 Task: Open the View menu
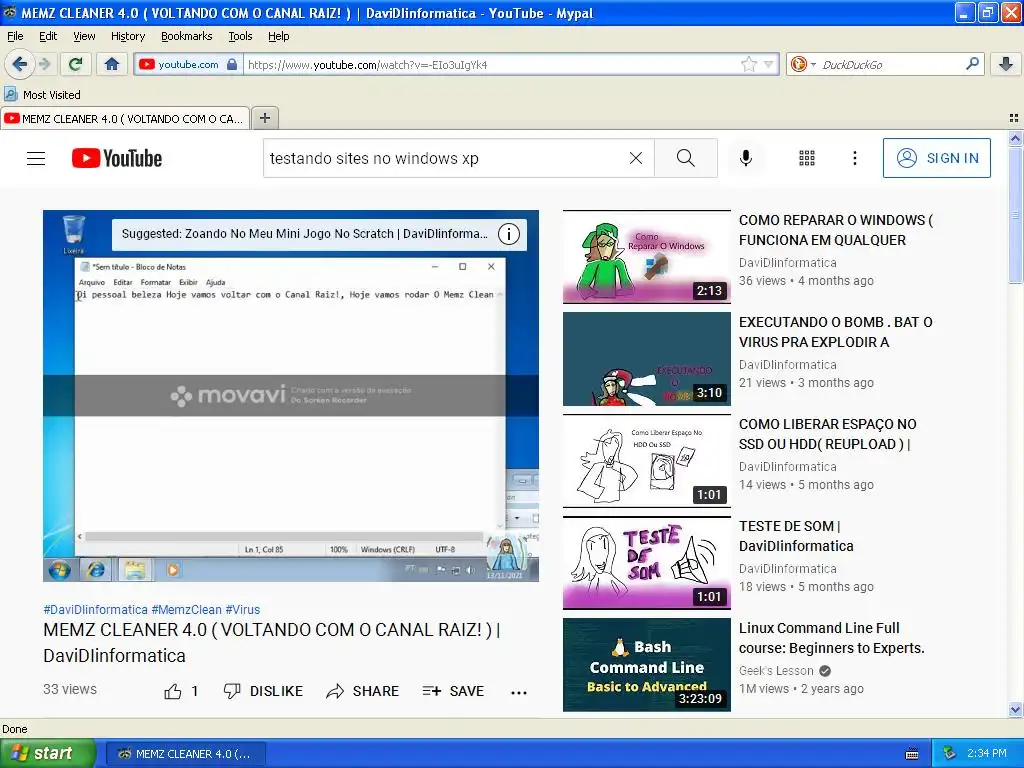pos(84,36)
